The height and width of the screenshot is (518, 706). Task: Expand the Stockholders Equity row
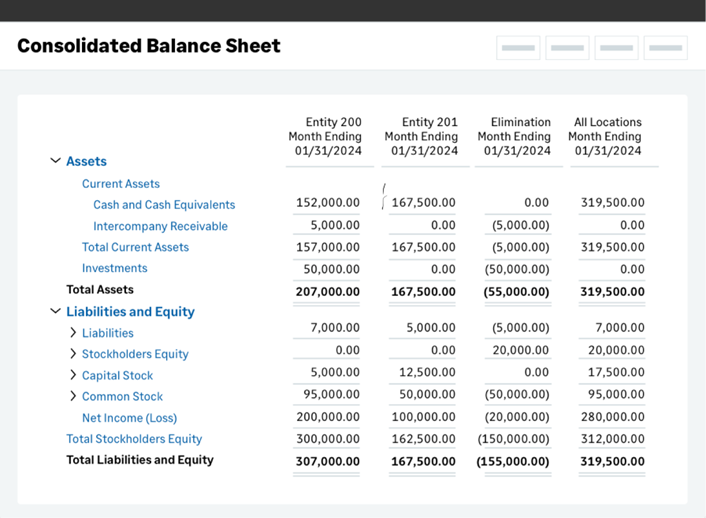[73, 354]
